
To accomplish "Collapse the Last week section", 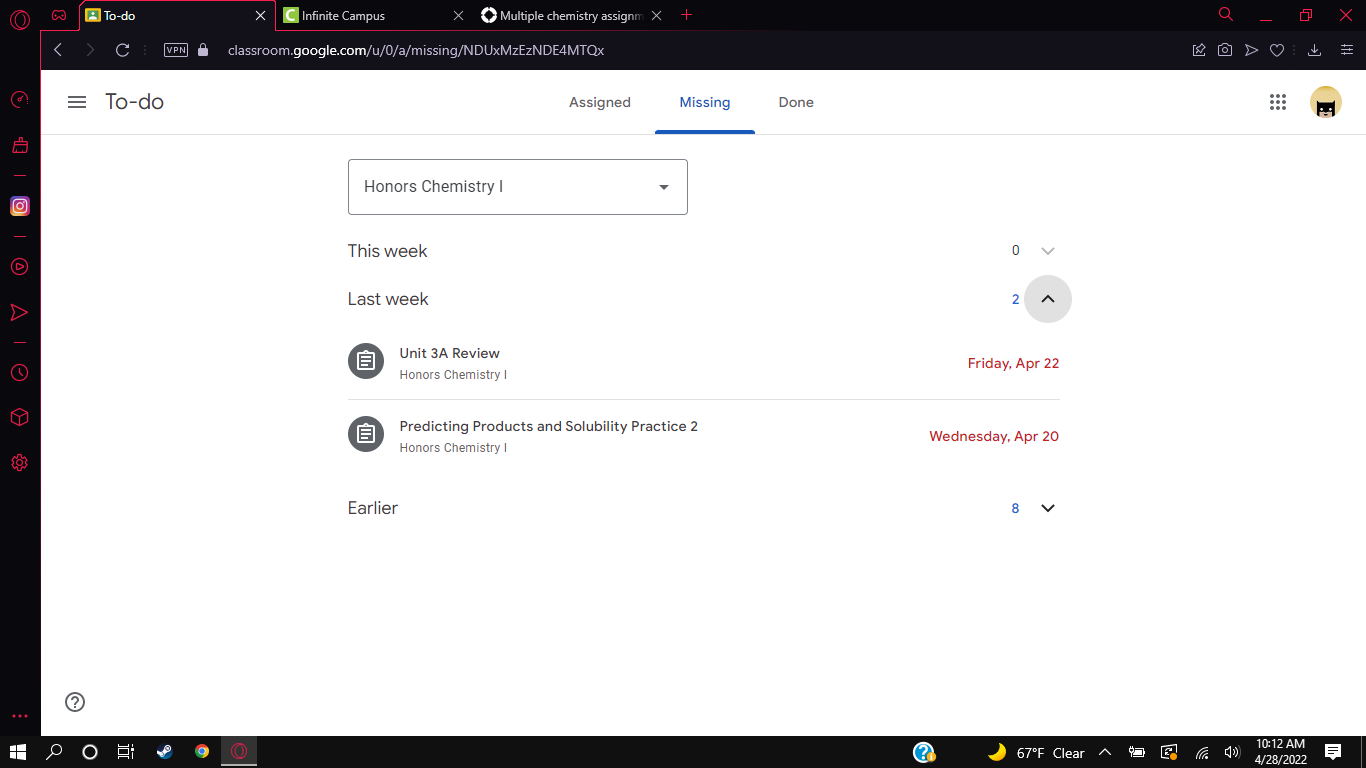I will [x=1048, y=299].
